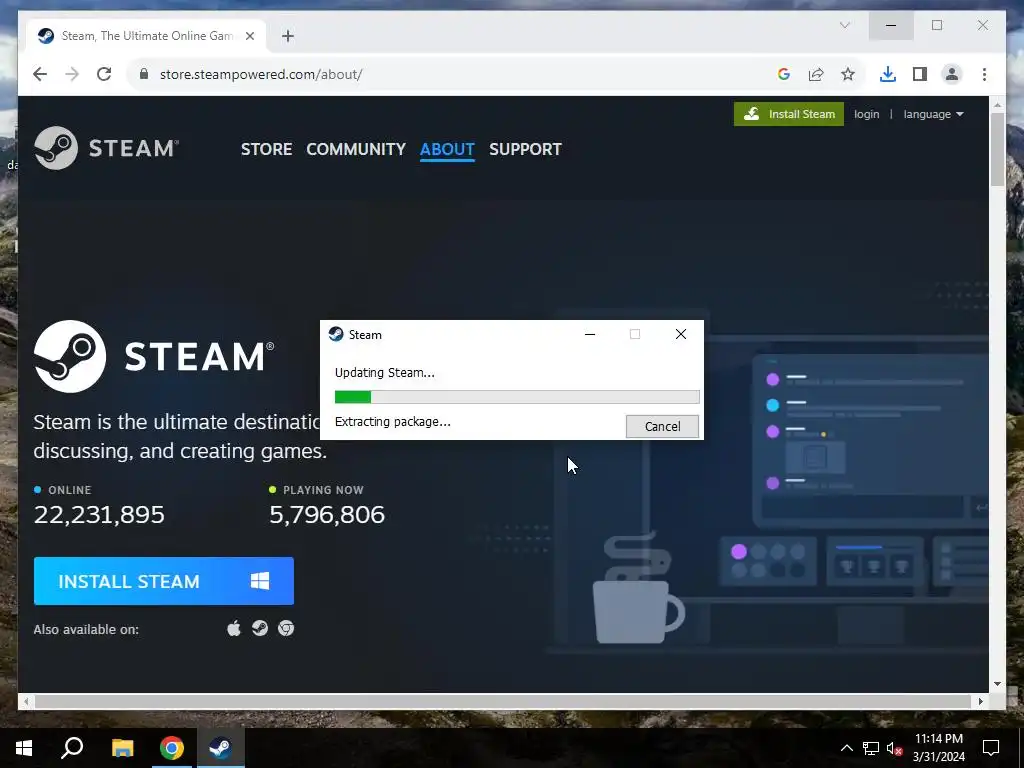This screenshot has width=1024, height=768.
Task: Click the ONLINE count 22,231,895
Action: click(x=99, y=515)
